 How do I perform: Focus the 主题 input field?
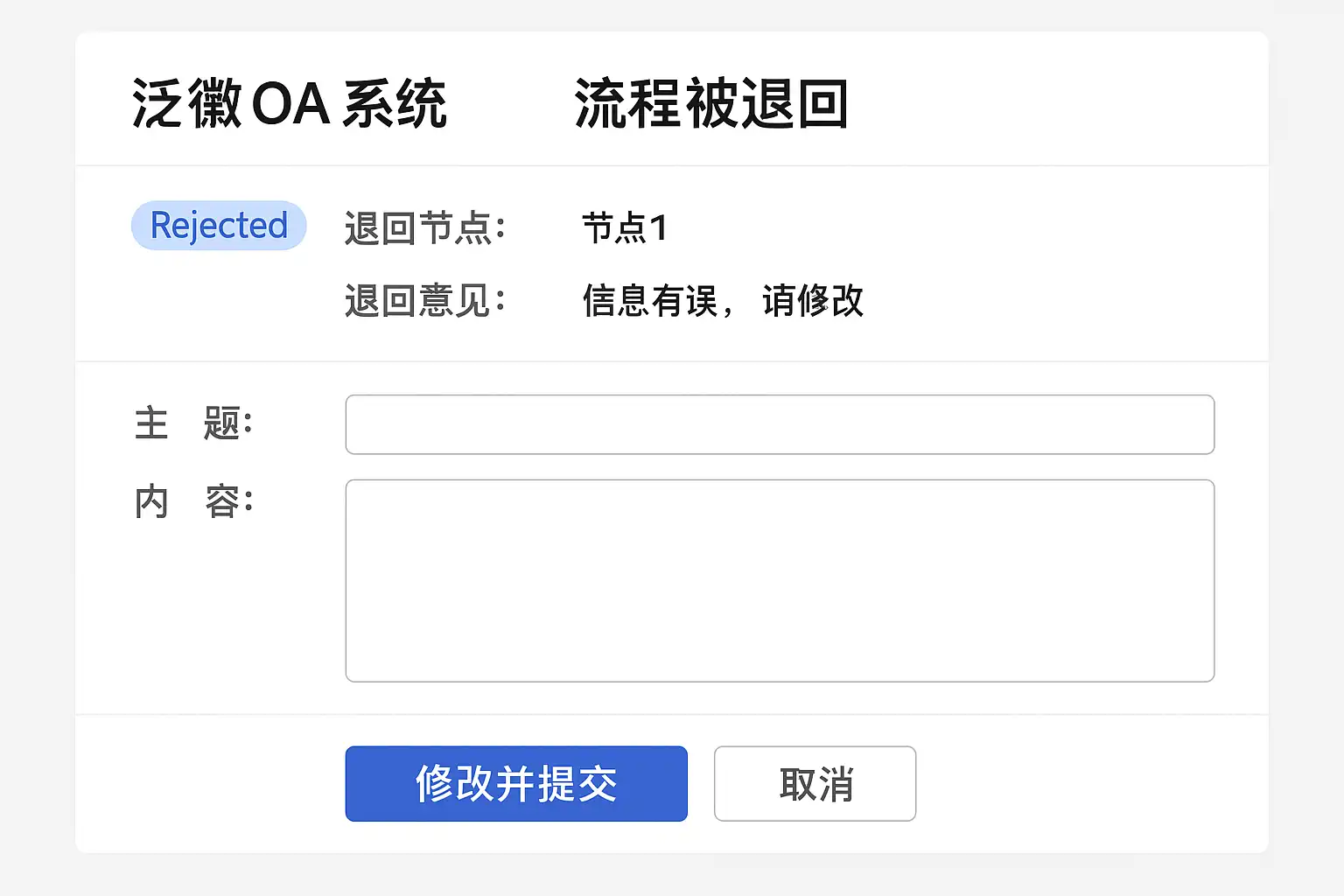(x=780, y=424)
